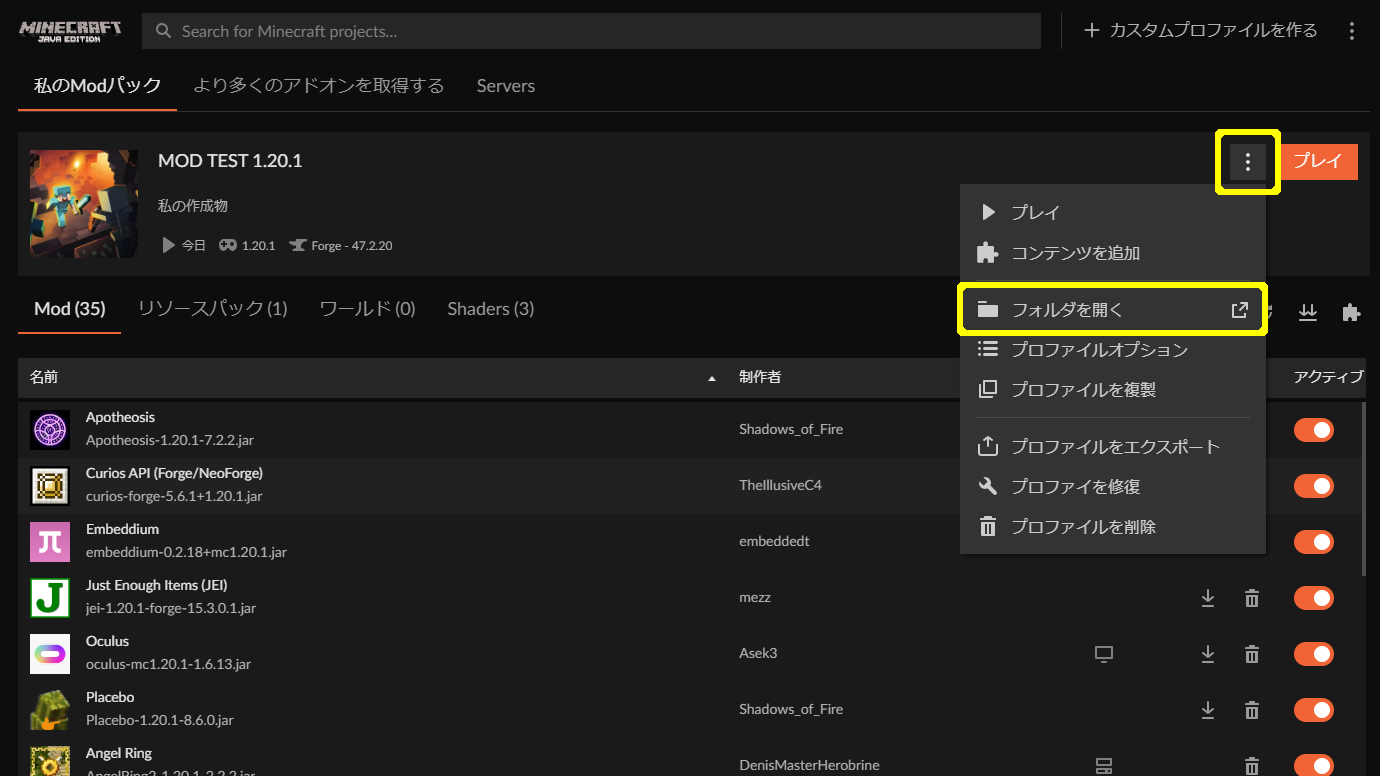Select Export Profile (プロファイルをエクスポート)
Screen dimensions: 1380x776
[x=1112, y=446]
